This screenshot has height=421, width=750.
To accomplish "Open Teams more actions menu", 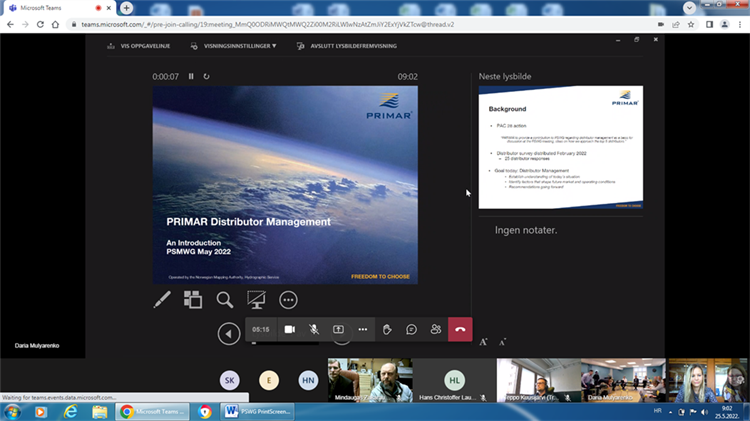I will click(363, 329).
